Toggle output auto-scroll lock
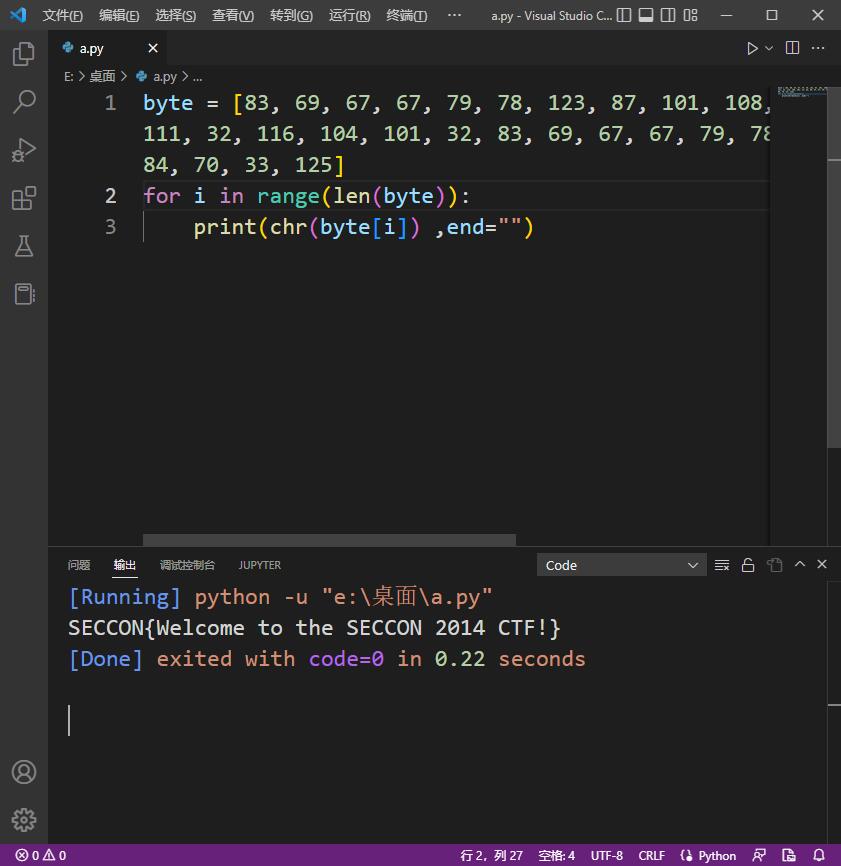 pyautogui.click(x=748, y=565)
